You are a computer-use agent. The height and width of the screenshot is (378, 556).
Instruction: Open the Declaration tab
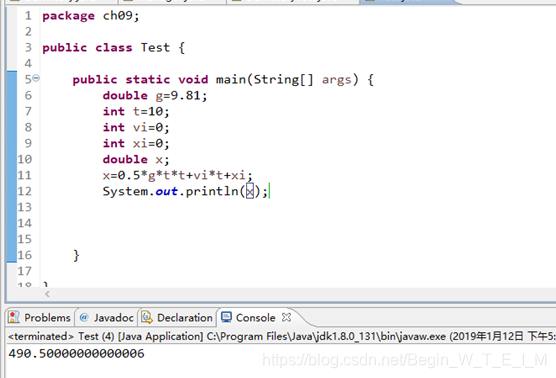tap(178, 317)
